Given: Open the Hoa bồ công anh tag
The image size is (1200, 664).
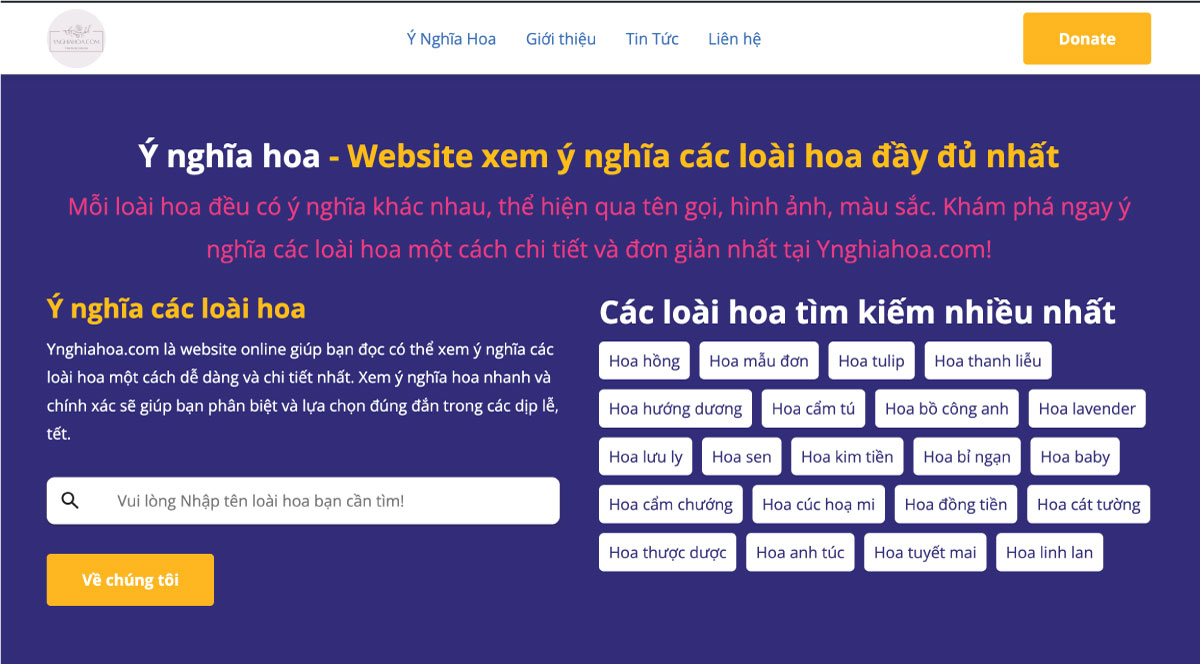Looking at the screenshot, I should pos(946,409).
